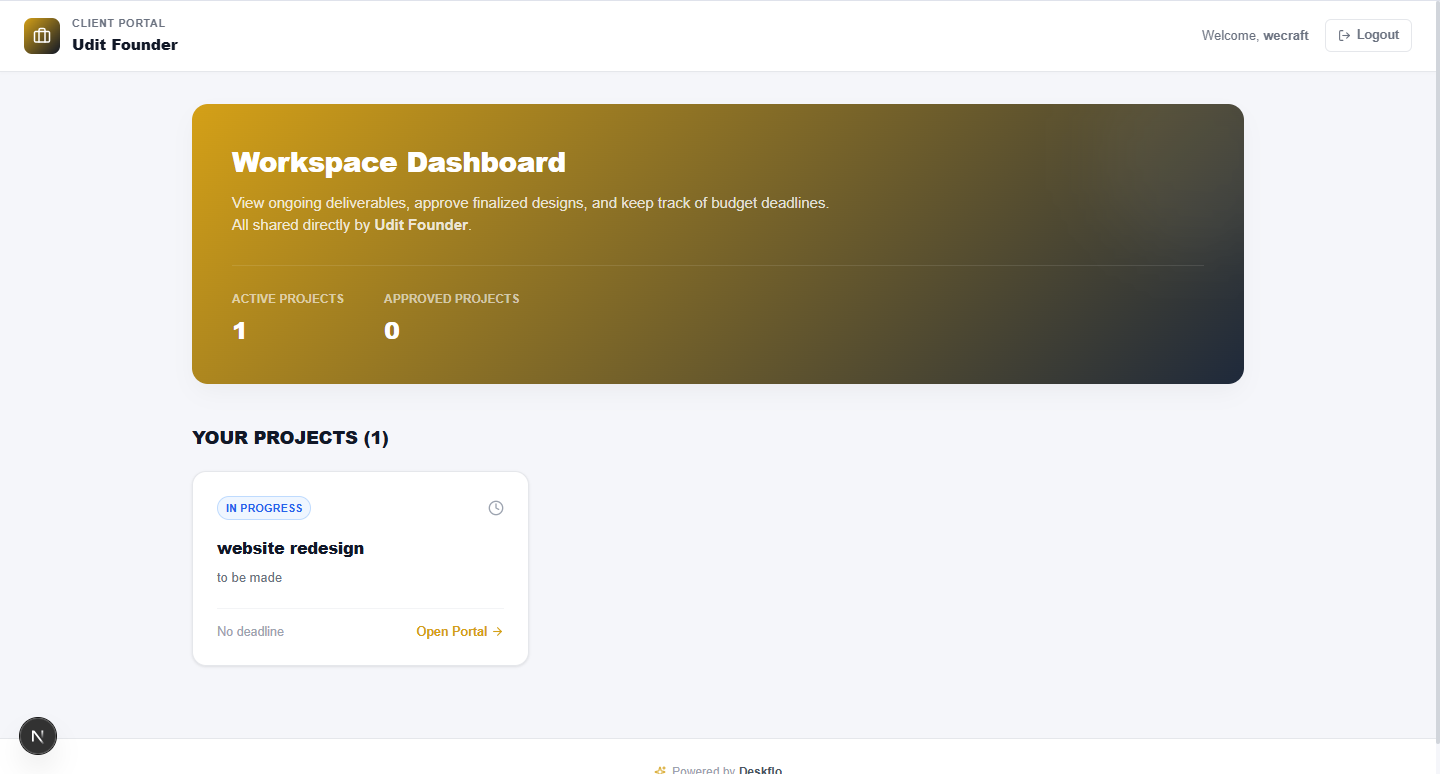Click the IN PROGRESS status badge
Viewport: 1440px width, 774px height.
(x=264, y=508)
